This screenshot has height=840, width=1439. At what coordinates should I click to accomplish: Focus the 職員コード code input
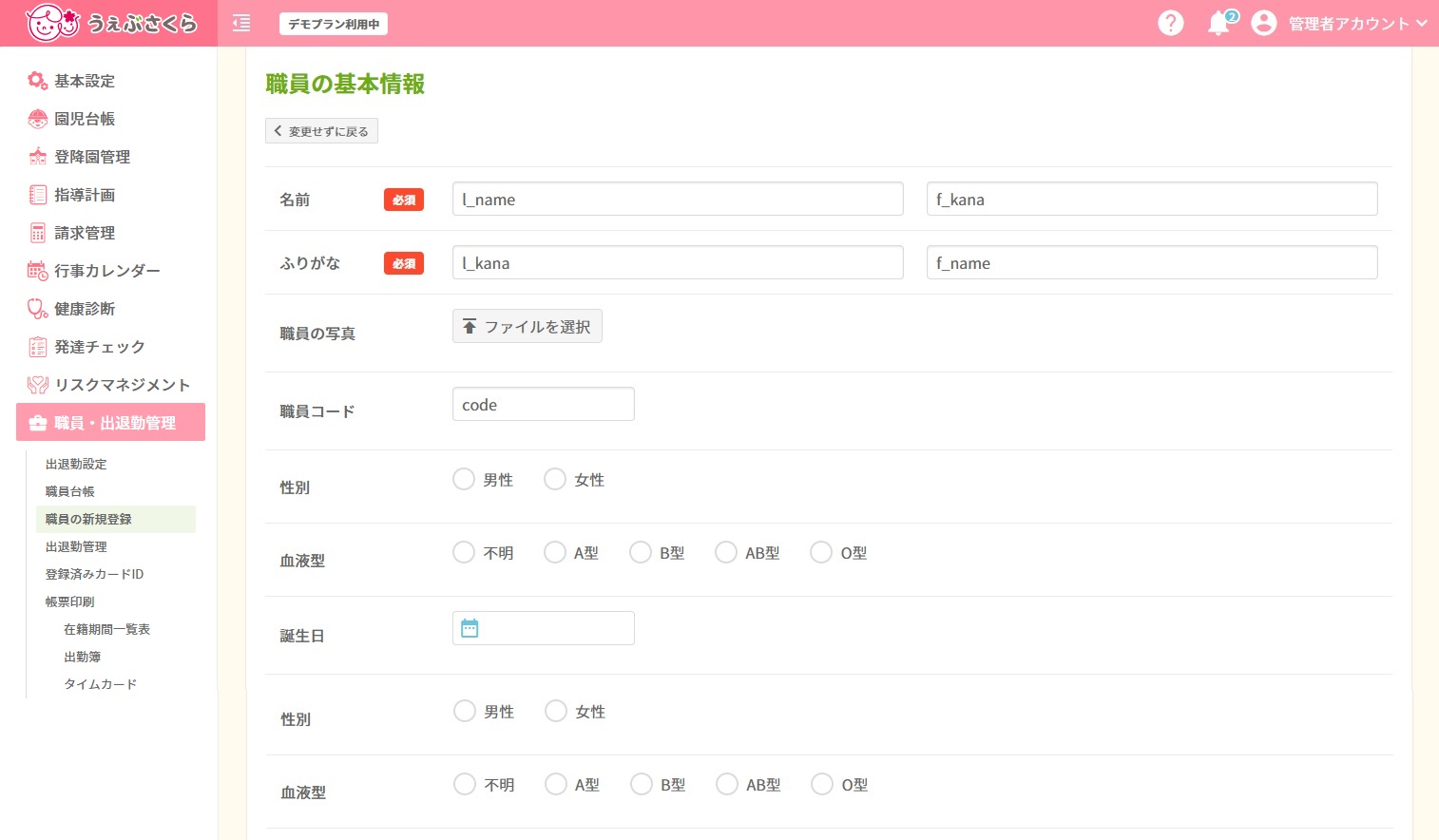pyautogui.click(x=544, y=404)
